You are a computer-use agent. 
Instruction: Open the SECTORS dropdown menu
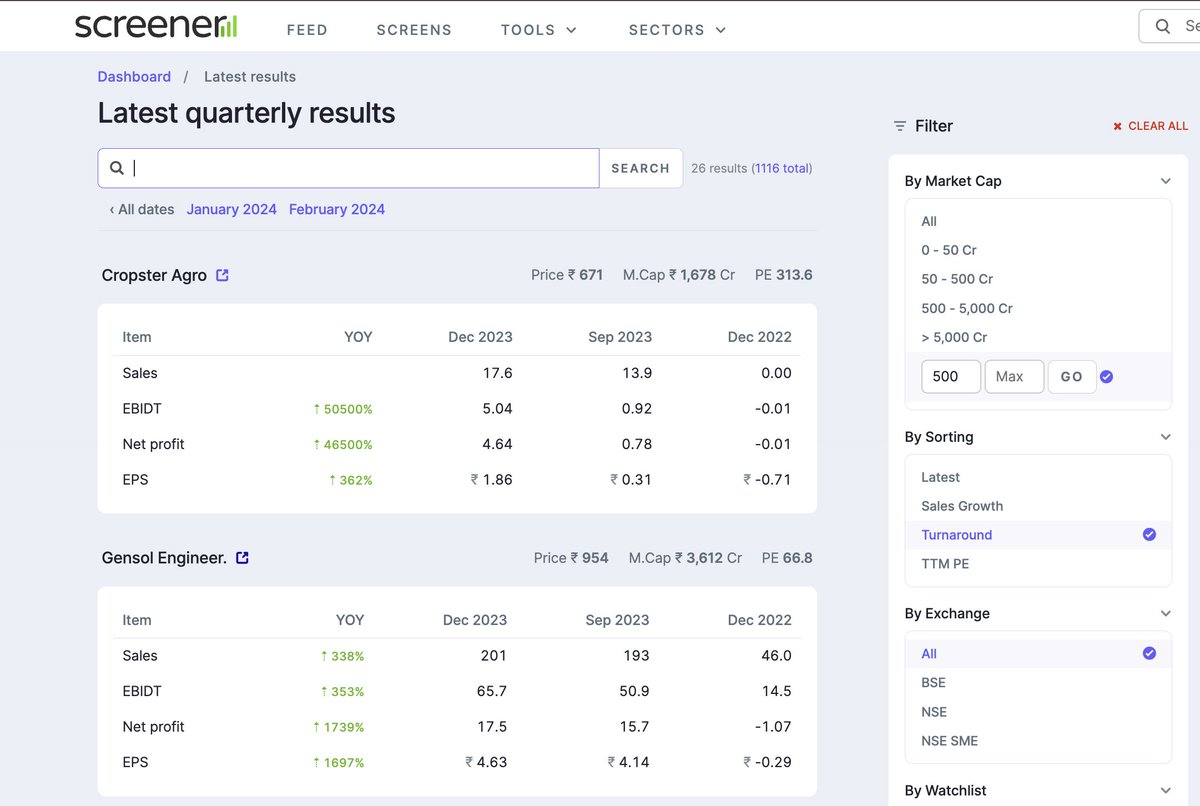pos(677,30)
